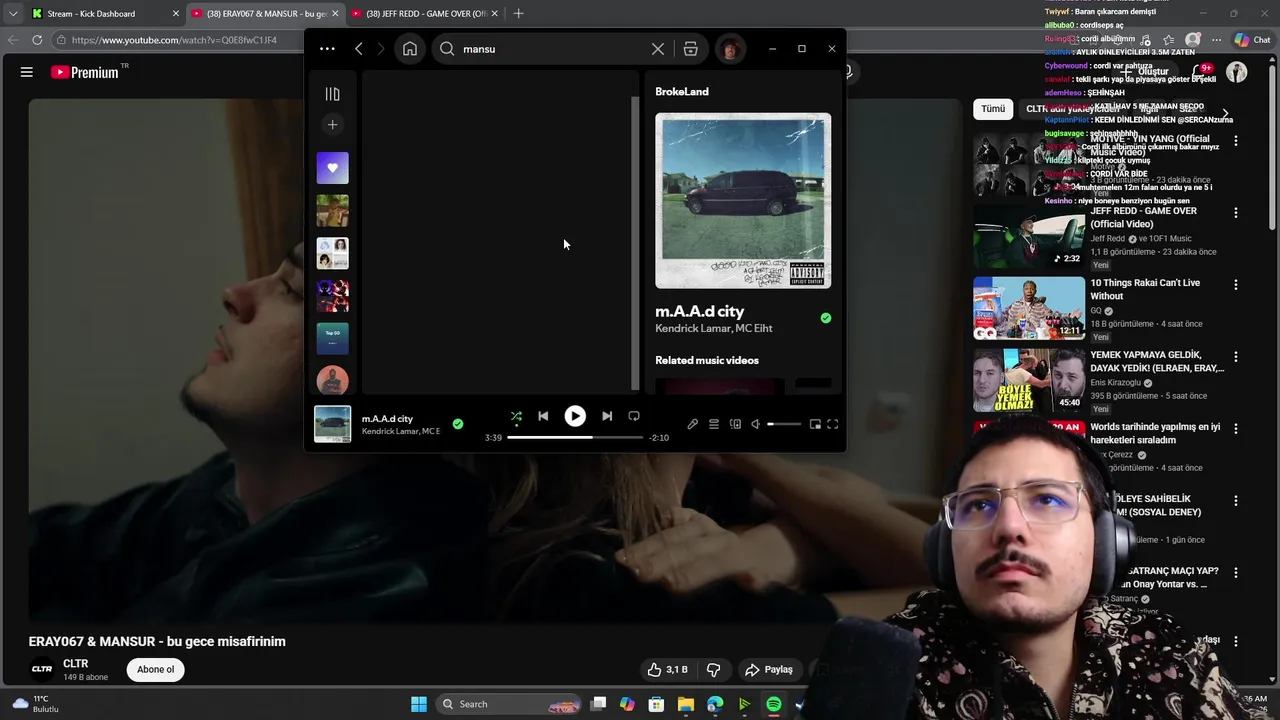
Task: Open Liked Songs in Spotify sidebar
Action: pyautogui.click(x=333, y=168)
